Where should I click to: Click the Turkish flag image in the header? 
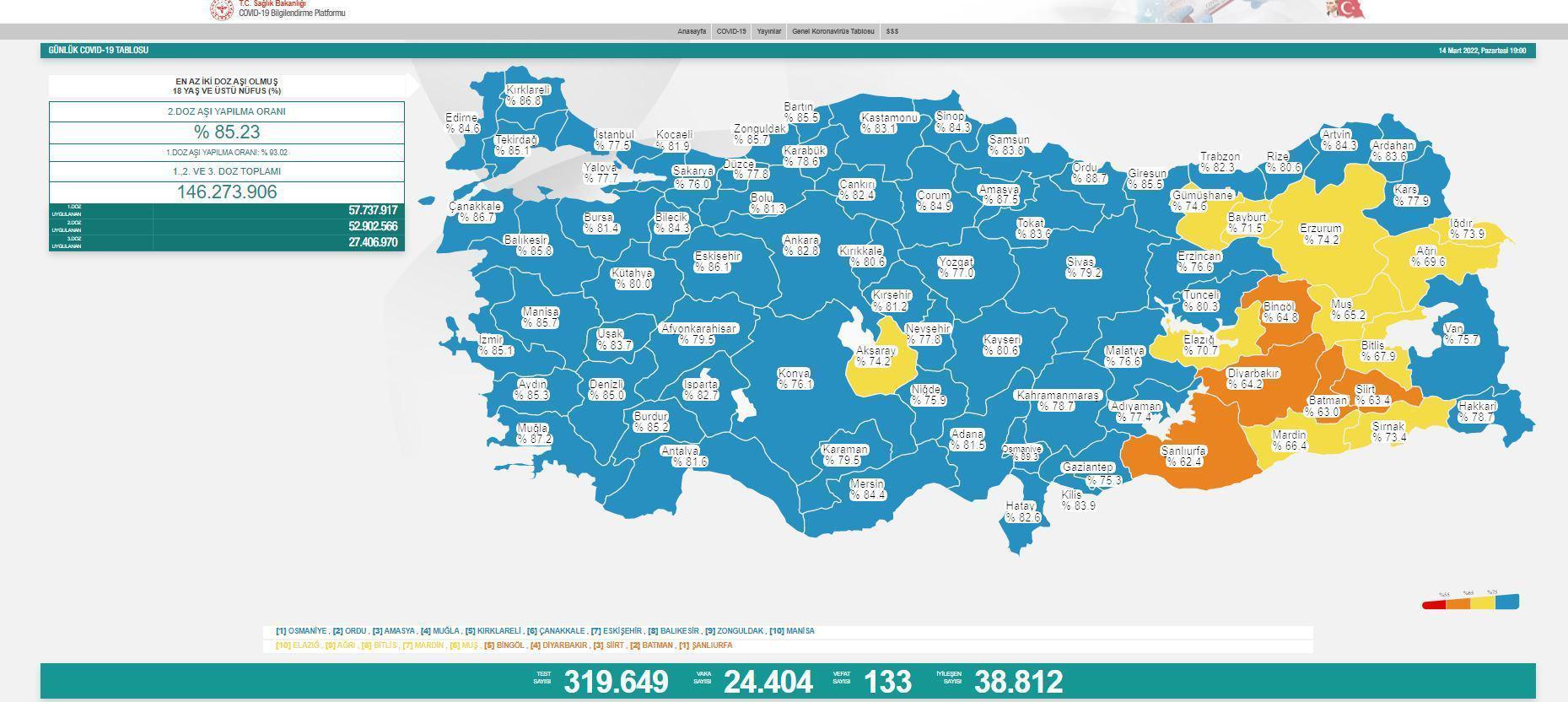[1350, 9]
